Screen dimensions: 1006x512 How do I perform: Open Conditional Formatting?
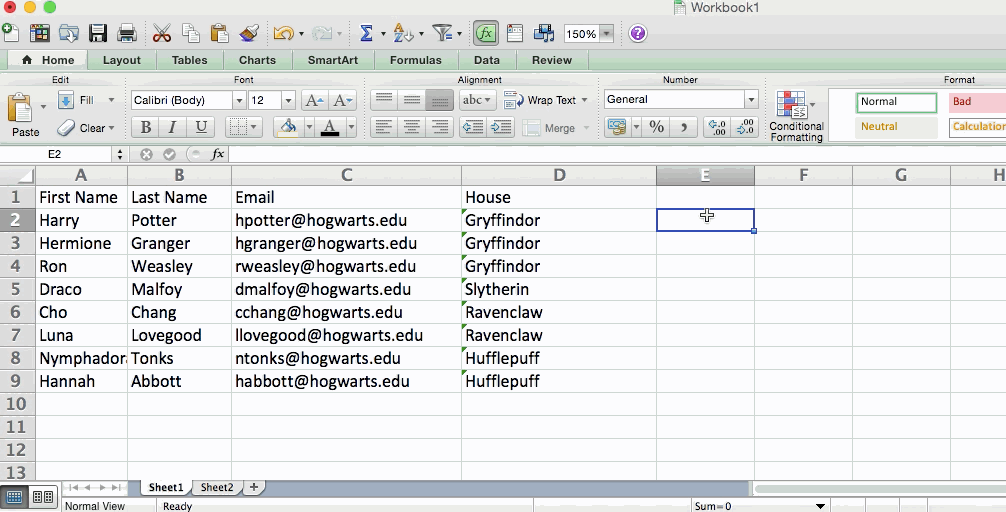tap(796, 116)
